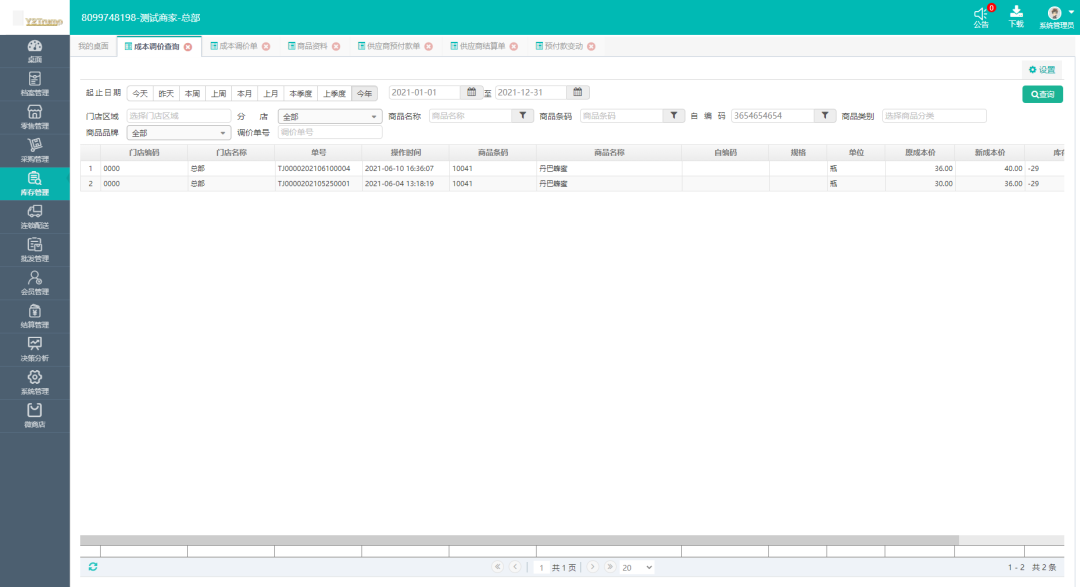Select the 本月 date range option

244,93
